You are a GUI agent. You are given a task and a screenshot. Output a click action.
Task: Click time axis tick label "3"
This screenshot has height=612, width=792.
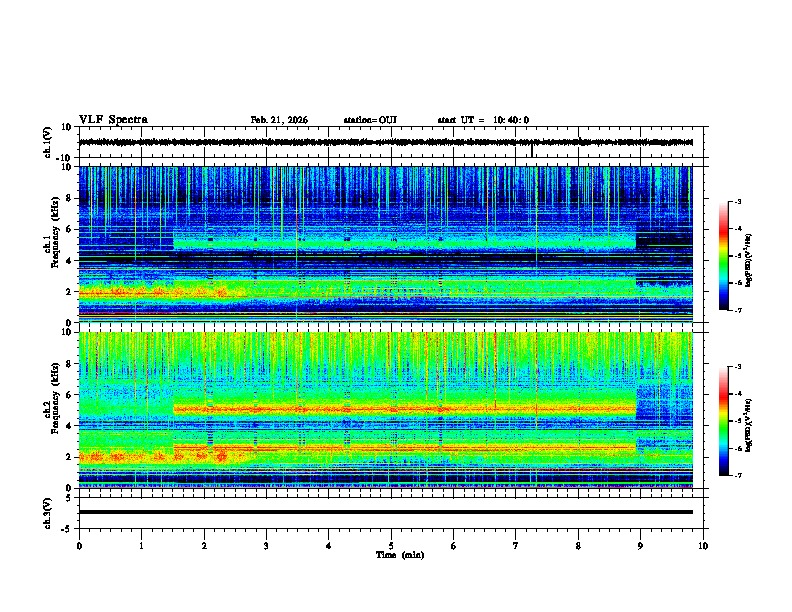pyautogui.click(x=266, y=546)
